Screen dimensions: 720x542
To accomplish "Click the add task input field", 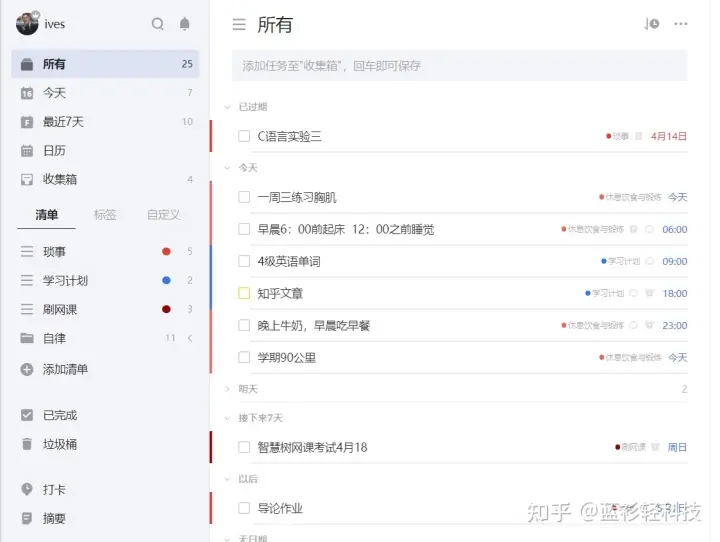I will point(460,66).
